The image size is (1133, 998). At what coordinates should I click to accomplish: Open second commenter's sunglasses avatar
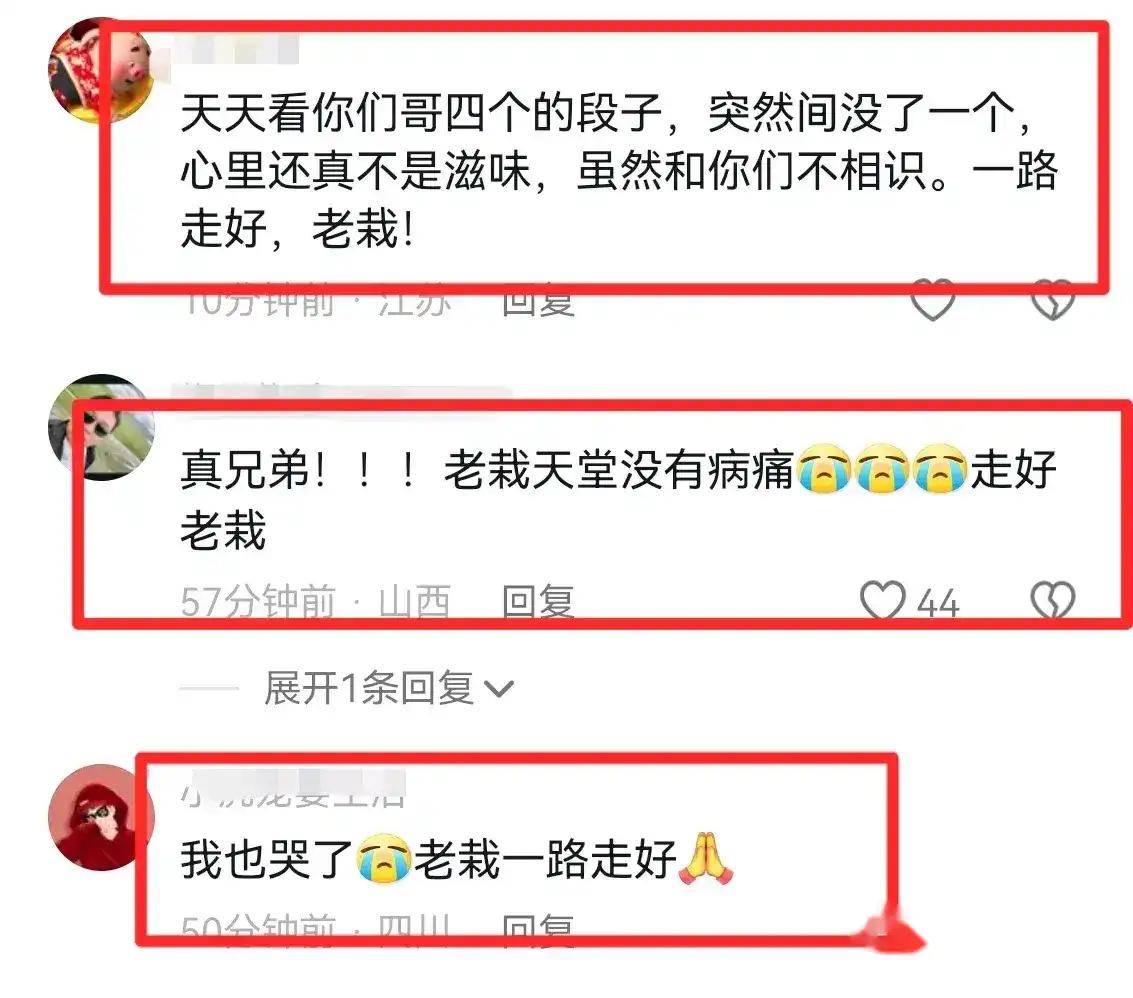pyautogui.click(x=100, y=426)
